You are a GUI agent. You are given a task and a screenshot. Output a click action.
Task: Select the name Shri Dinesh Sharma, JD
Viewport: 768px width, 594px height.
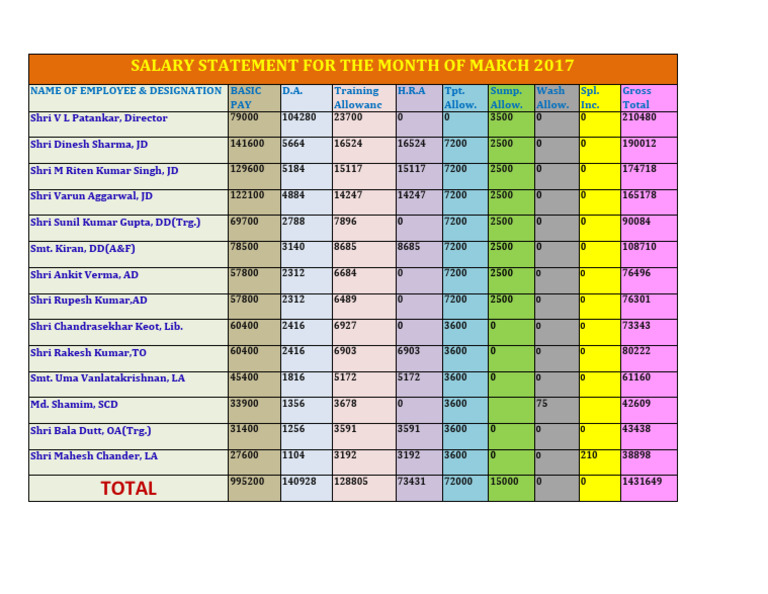coord(89,144)
